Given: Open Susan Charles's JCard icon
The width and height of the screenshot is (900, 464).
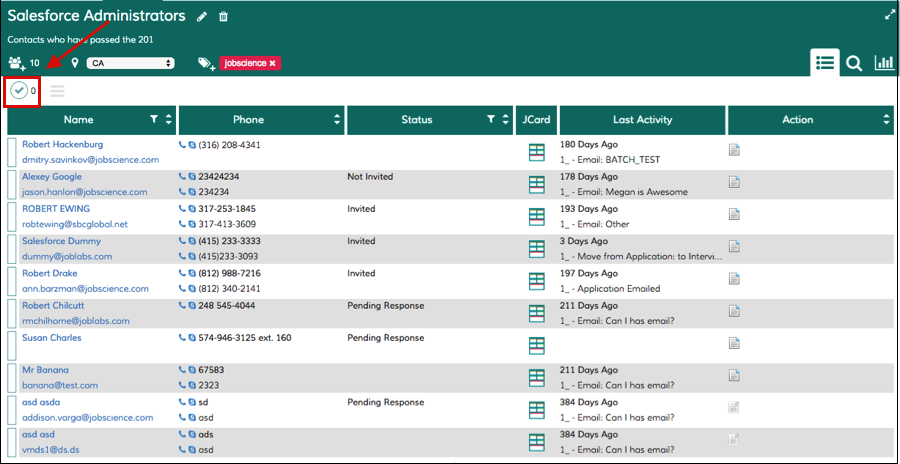Looking at the screenshot, I should [537, 345].
